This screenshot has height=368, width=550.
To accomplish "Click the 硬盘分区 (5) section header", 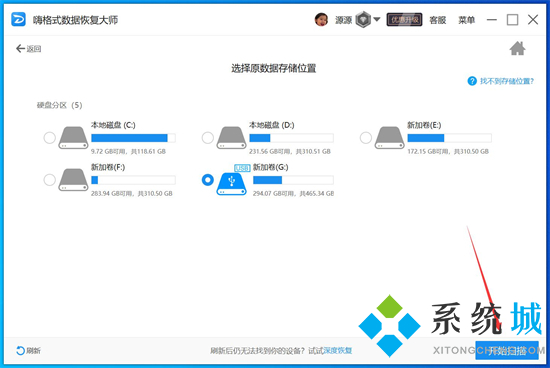I will point(59,105).
